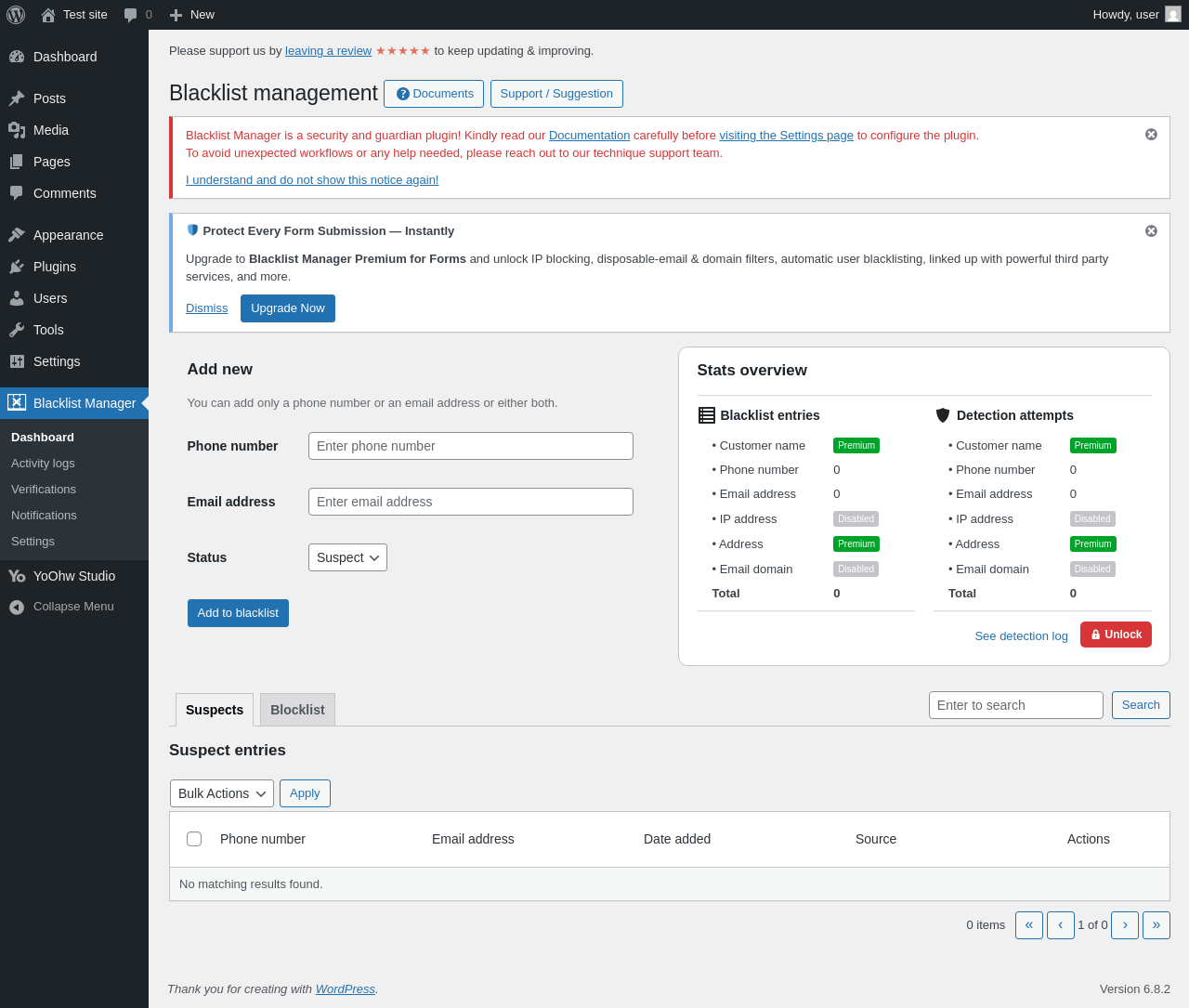Screen dimensions: 1189x1008
Task: Switch to the Suspects tab
Action: (215, 710)
